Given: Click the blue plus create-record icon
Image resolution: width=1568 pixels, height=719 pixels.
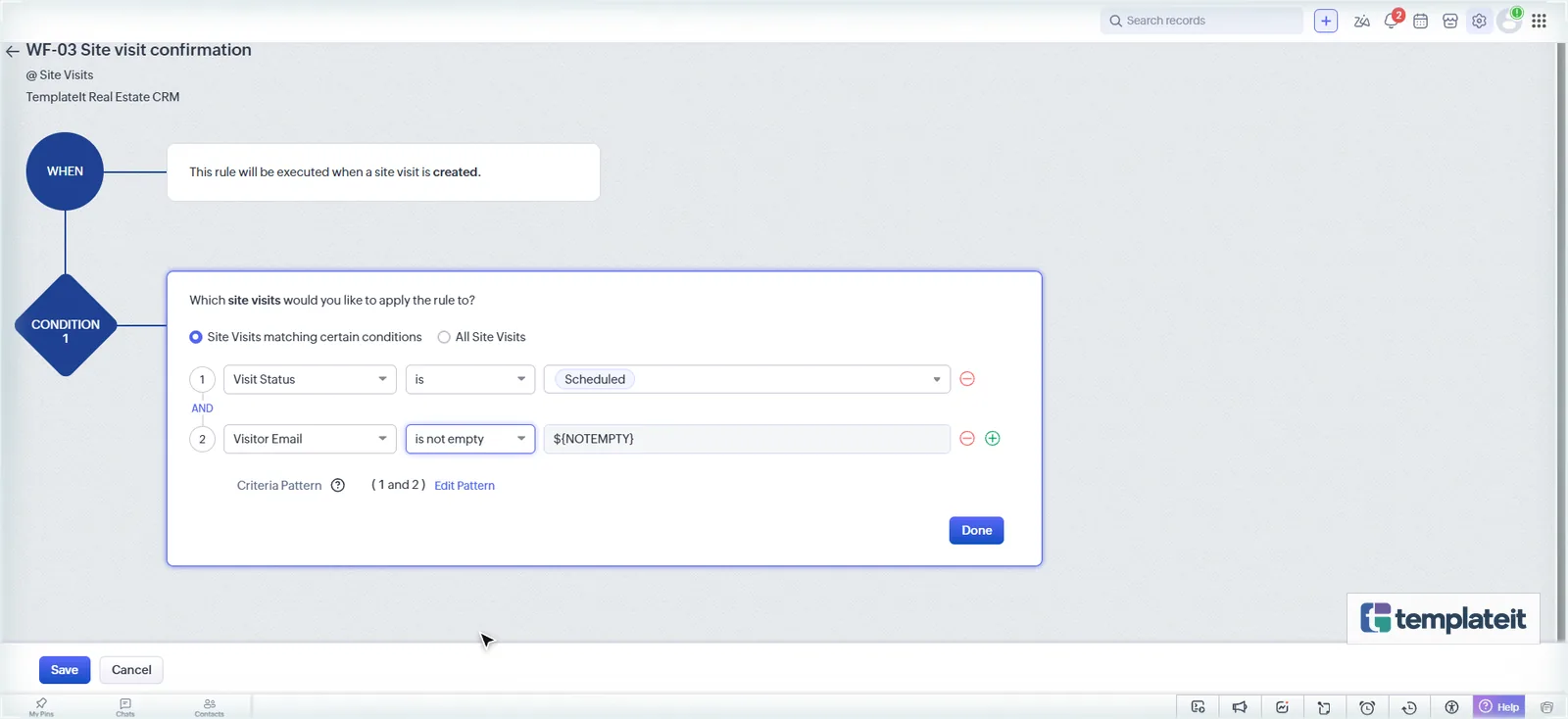Looking at the screenshot, I should click(x=1326, y=21).
